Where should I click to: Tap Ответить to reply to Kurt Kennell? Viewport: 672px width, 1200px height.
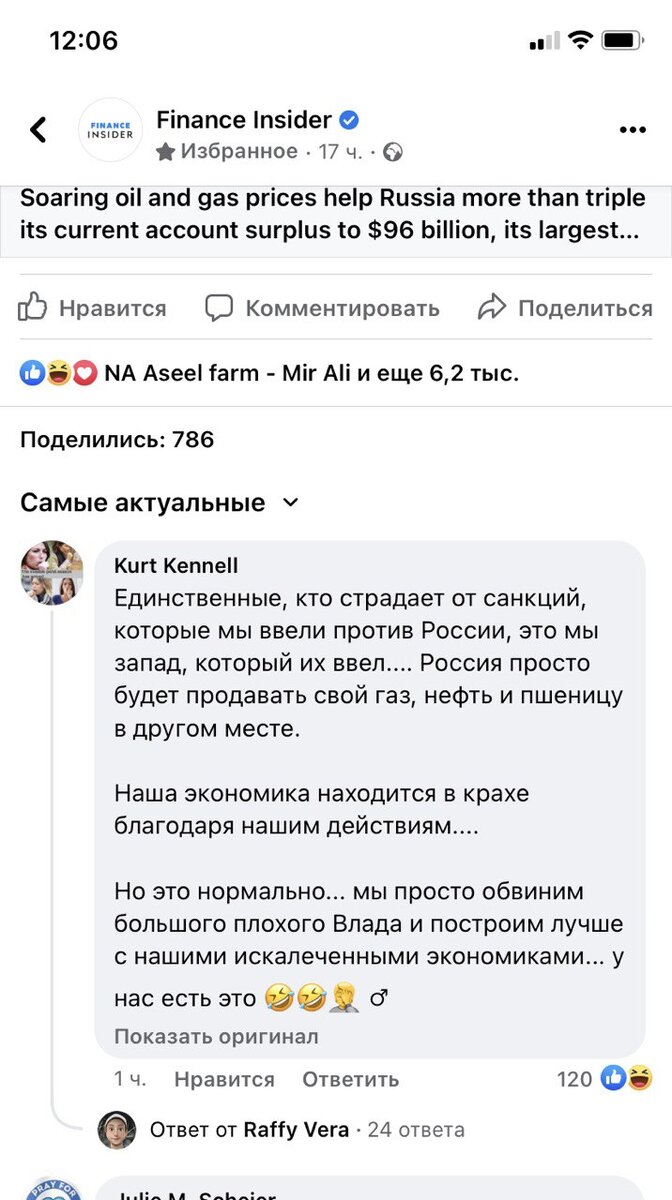pyautogui.click(x=350, y=1079)
